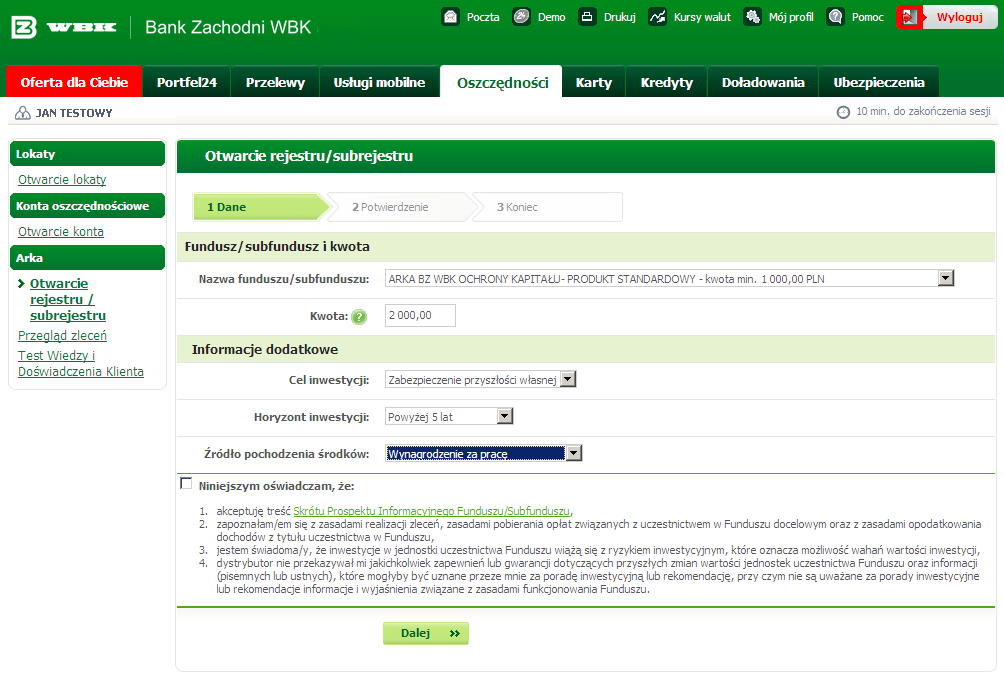Open the Poczta mail icon
Viewport: 1004px width, 682px height.
(451, 17)
